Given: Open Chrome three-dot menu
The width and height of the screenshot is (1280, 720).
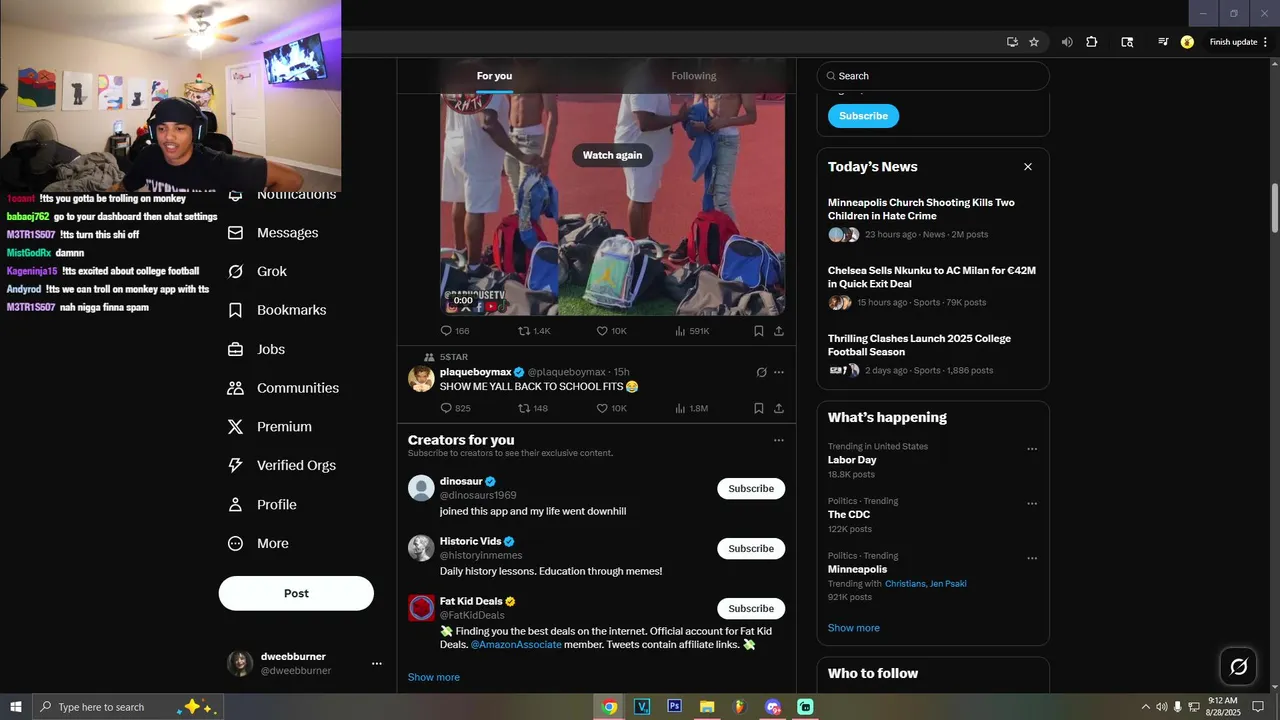Looking at the screenshot, I should click(1266, 42).
